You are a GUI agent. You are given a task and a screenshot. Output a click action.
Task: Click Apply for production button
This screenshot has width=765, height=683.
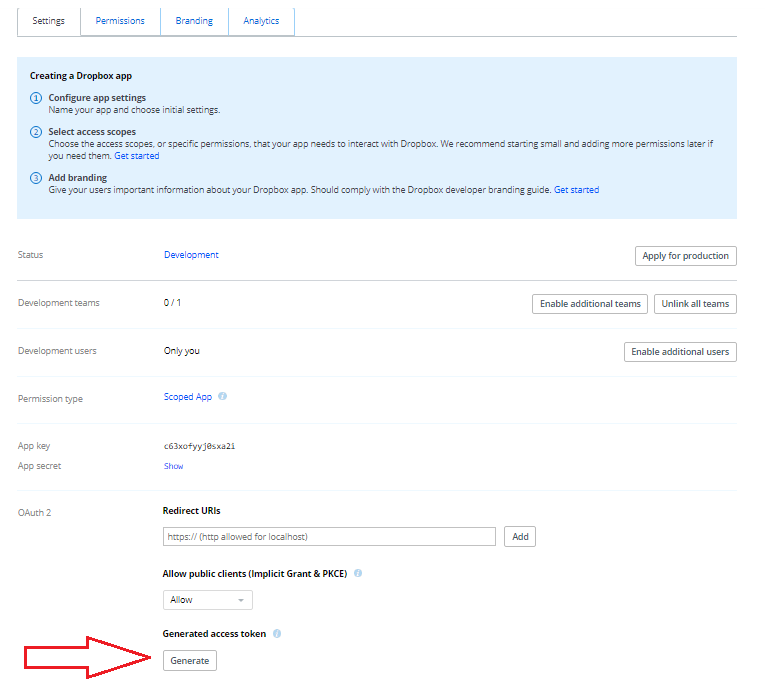[685, 256]
